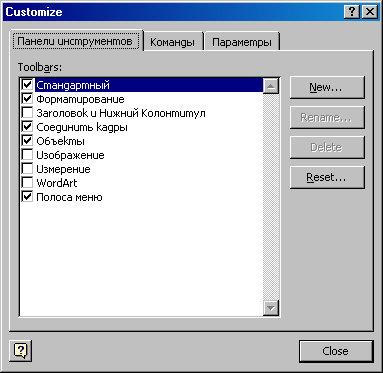The width and height of the screenshot is (383, 373).
Task: Select the Панели инструментов tab
Action: pyautogui.click(x=76, y=41)
